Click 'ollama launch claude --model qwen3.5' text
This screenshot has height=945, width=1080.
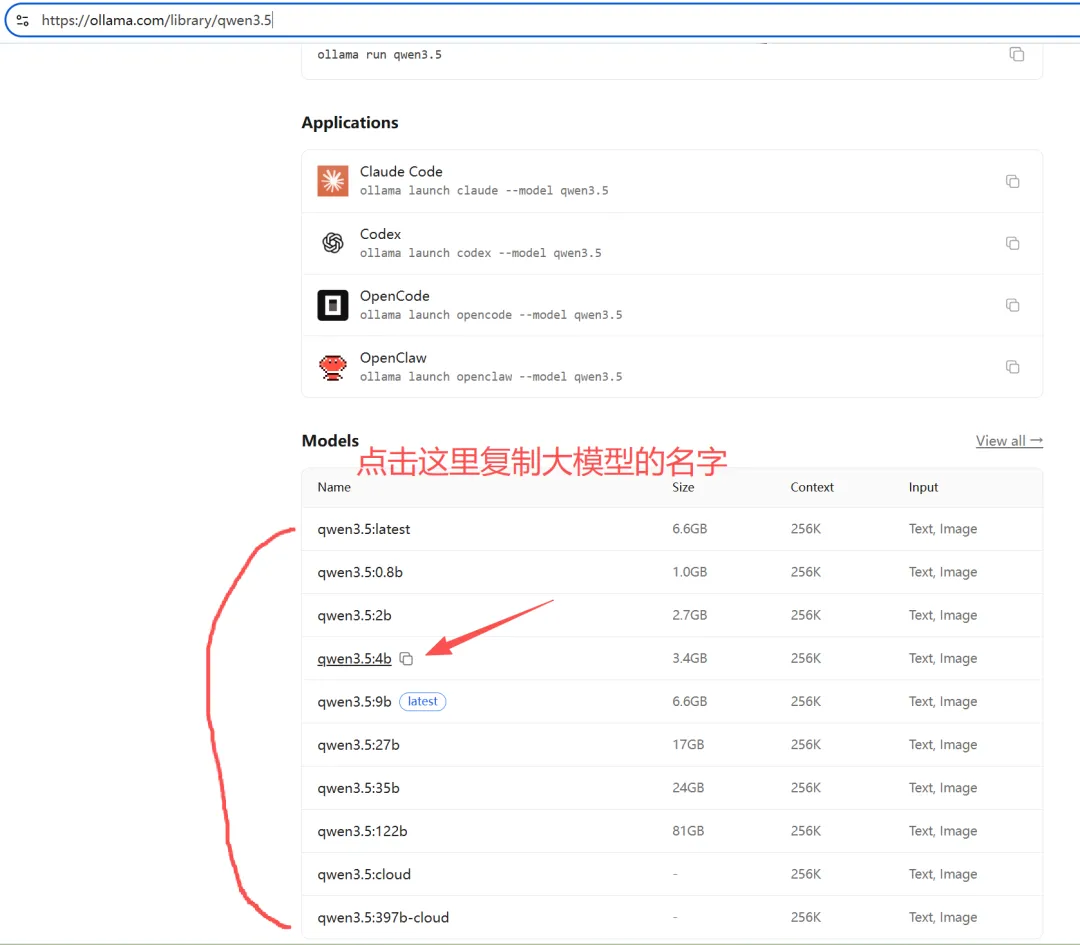[484, 191]
